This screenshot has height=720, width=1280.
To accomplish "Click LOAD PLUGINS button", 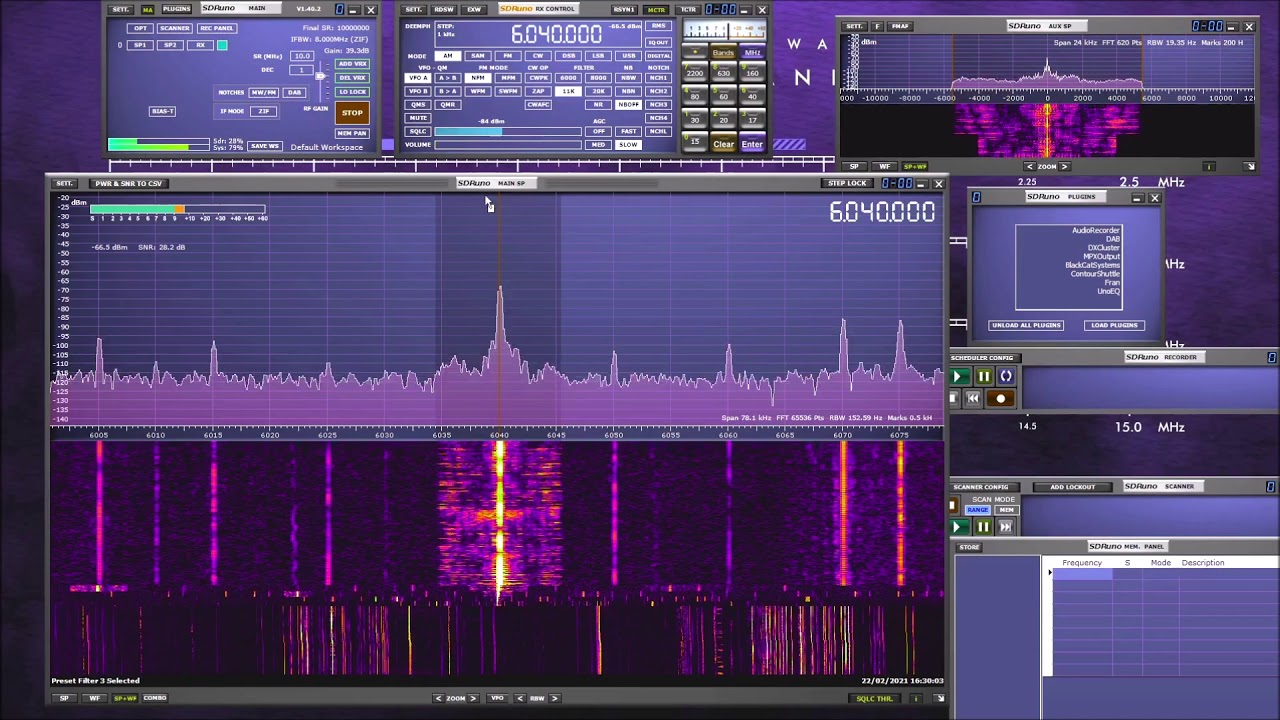I will pyautogui.click(x=1114, y=325).
